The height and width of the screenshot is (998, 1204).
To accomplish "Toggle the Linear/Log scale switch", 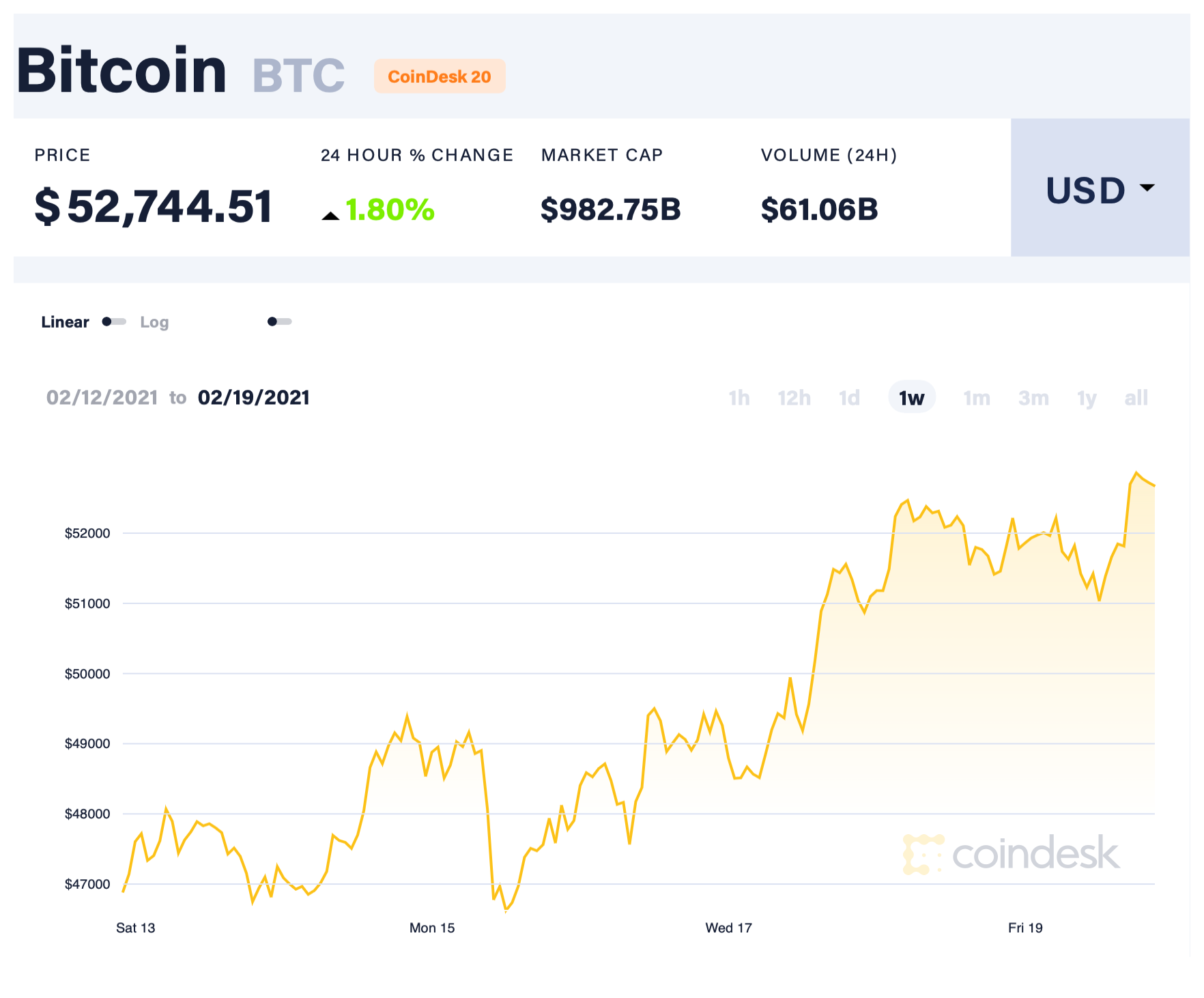I will click(114, 322).
